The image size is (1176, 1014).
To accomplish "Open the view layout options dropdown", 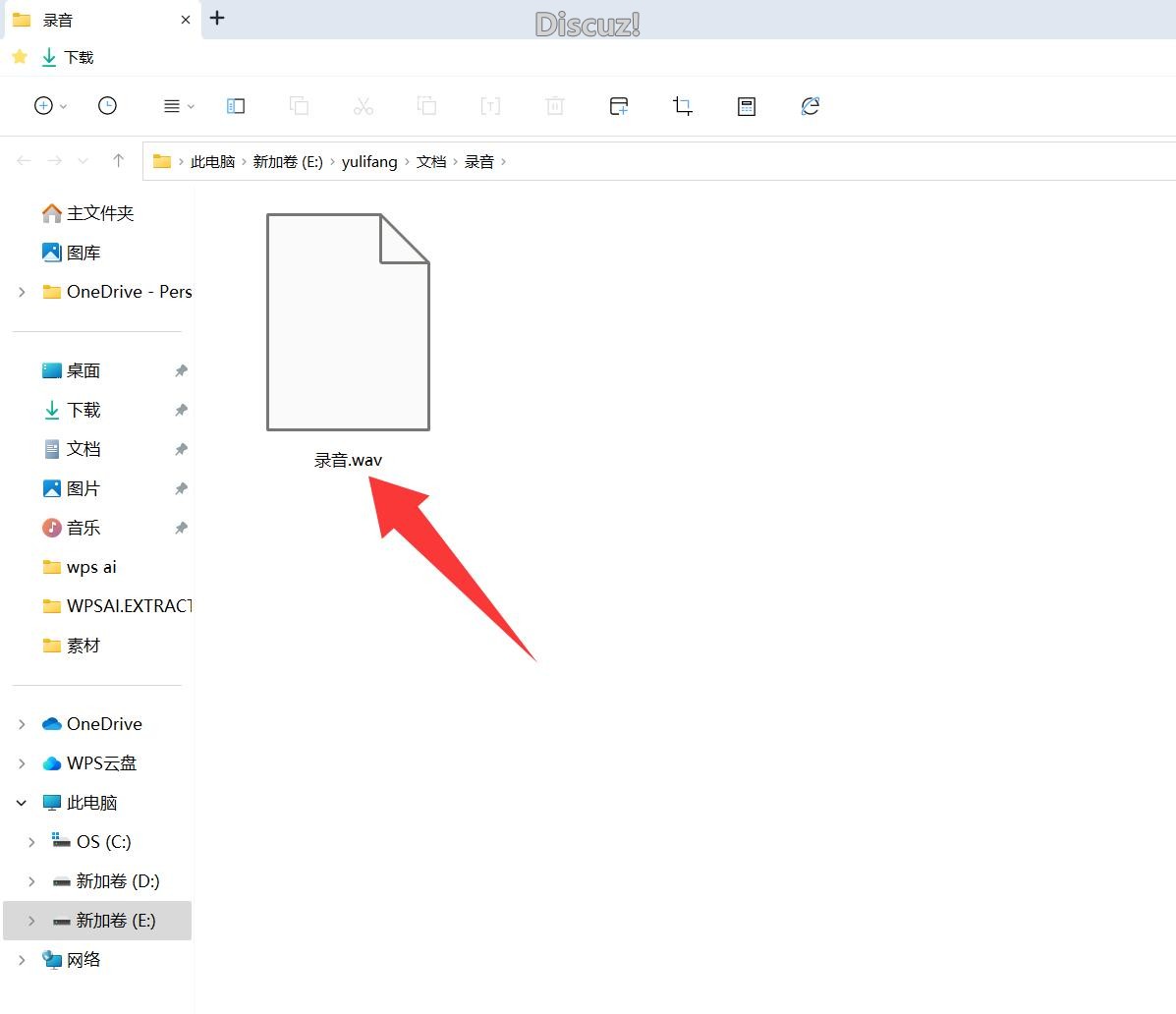I will (178, 106).
